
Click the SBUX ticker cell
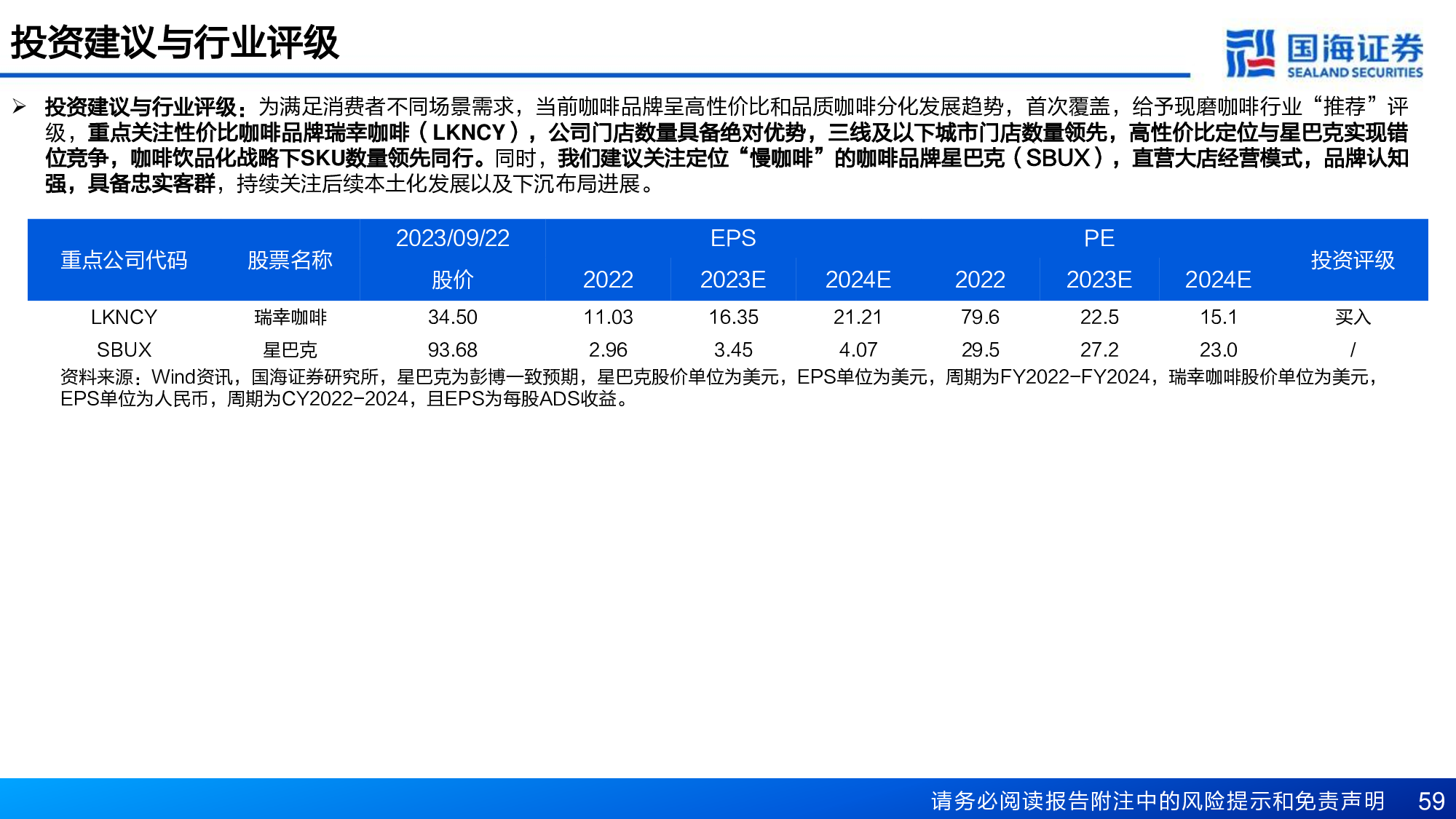124,350
